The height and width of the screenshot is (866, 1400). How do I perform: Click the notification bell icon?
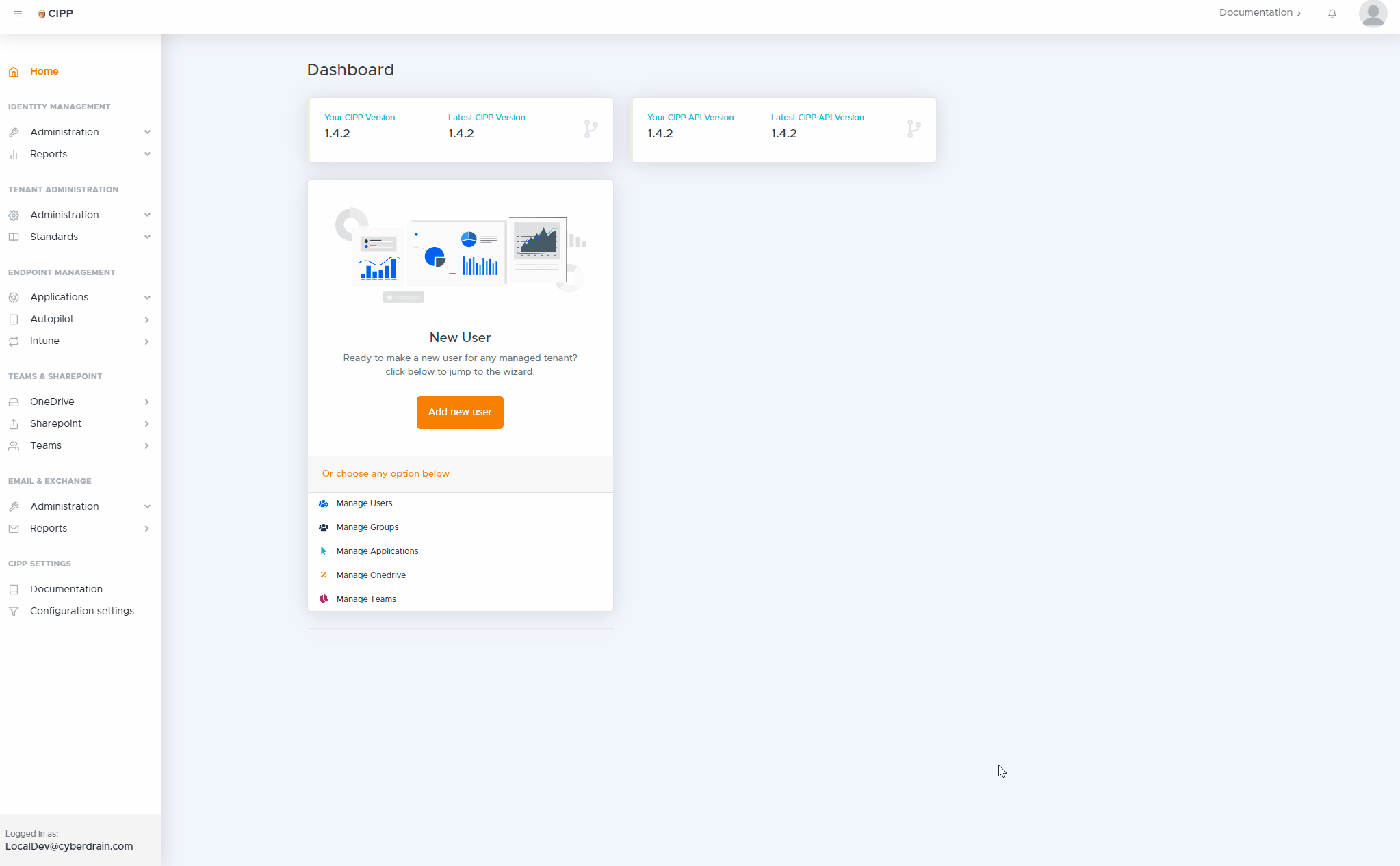(x=1332, y=14)
